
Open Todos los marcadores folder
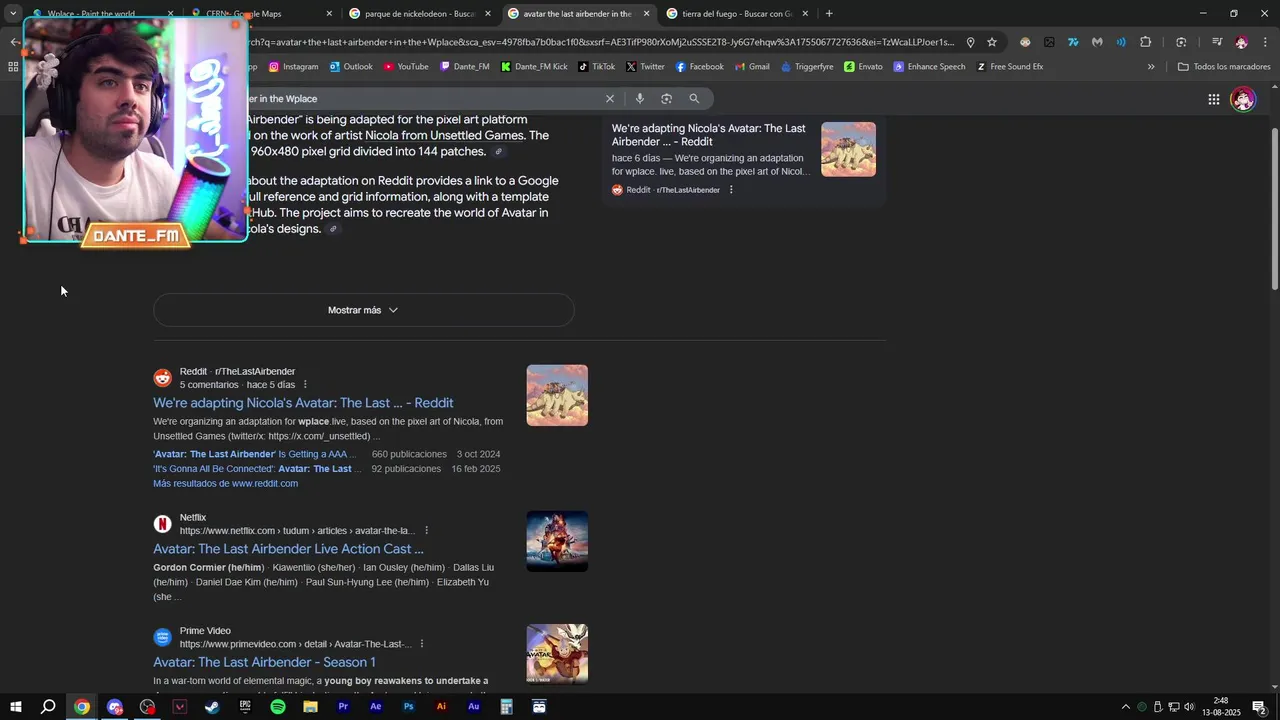pyautogui.click(x=1224, y=67)
